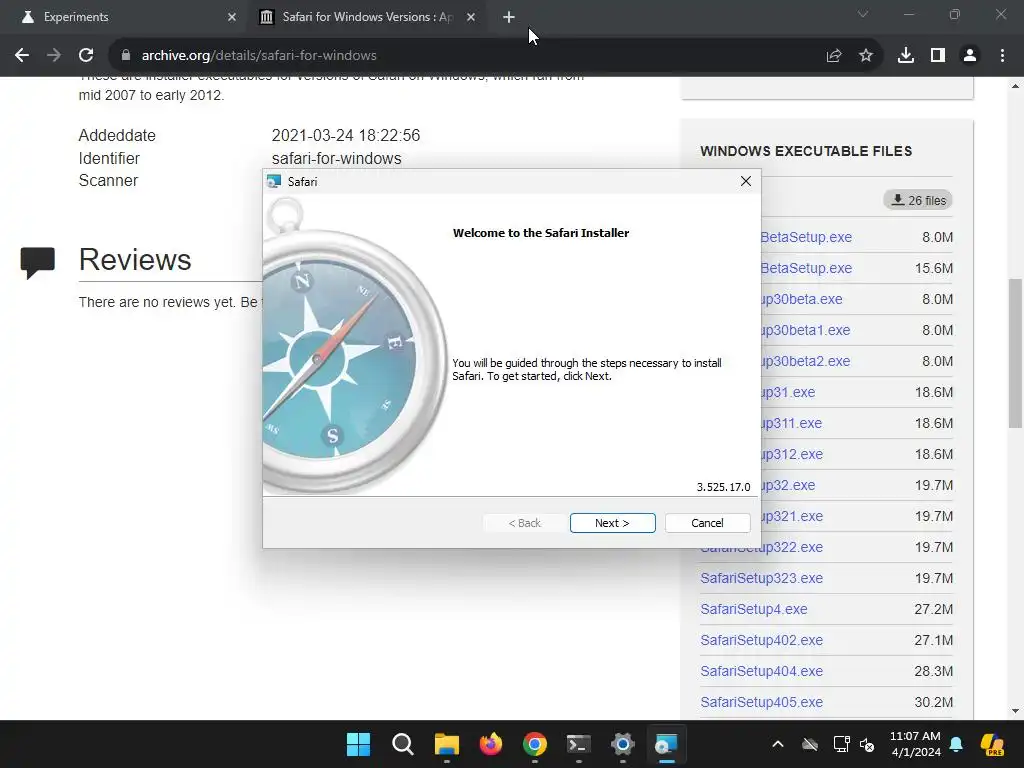Click the file link ending p321.exe
This screenshot has height=768, width=1024.
click(x=792, y=517)
